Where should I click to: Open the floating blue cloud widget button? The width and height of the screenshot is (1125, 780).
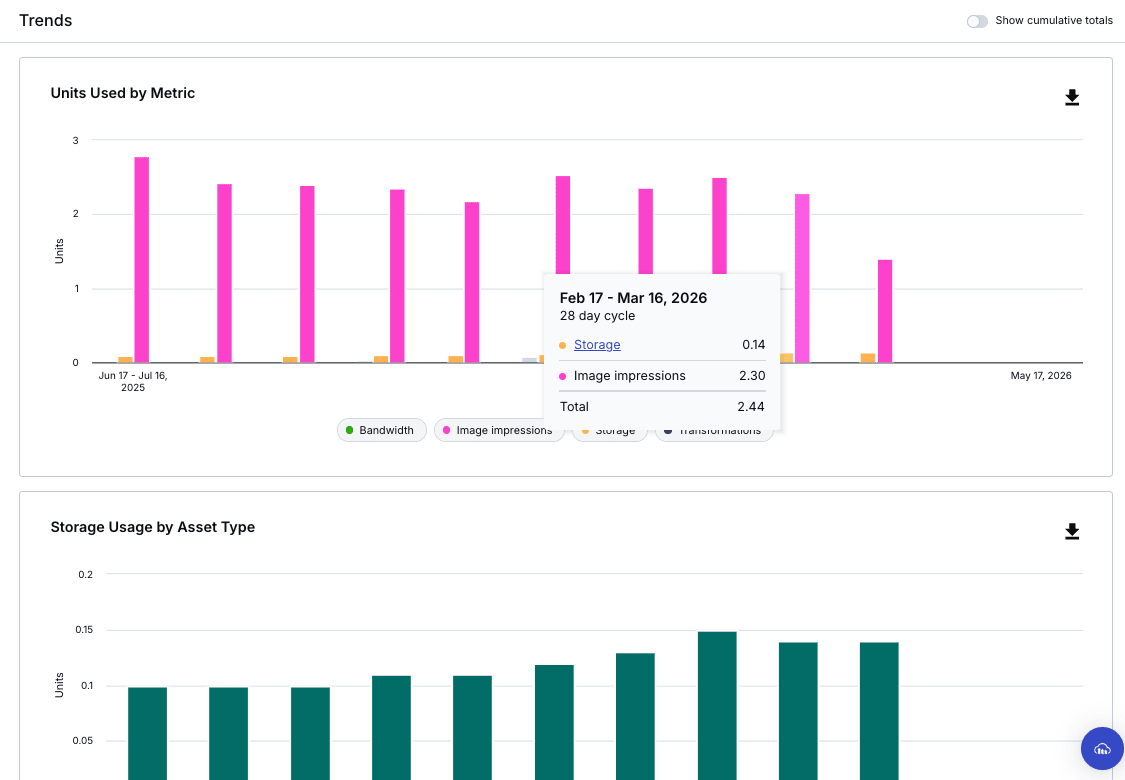pos(1102,748)
